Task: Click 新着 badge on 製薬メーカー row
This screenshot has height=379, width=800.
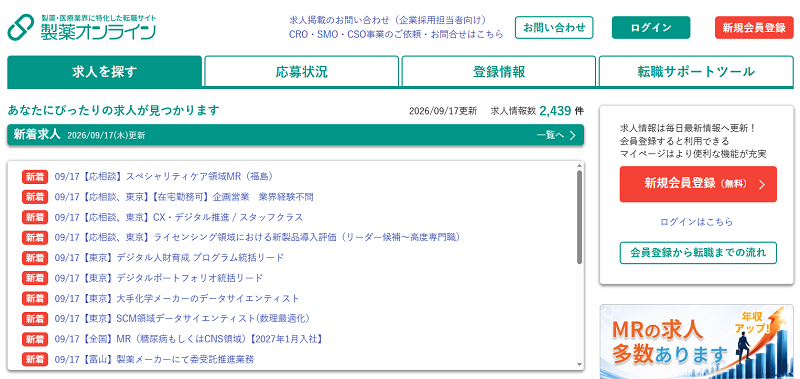Action: (x=35, y=359)
